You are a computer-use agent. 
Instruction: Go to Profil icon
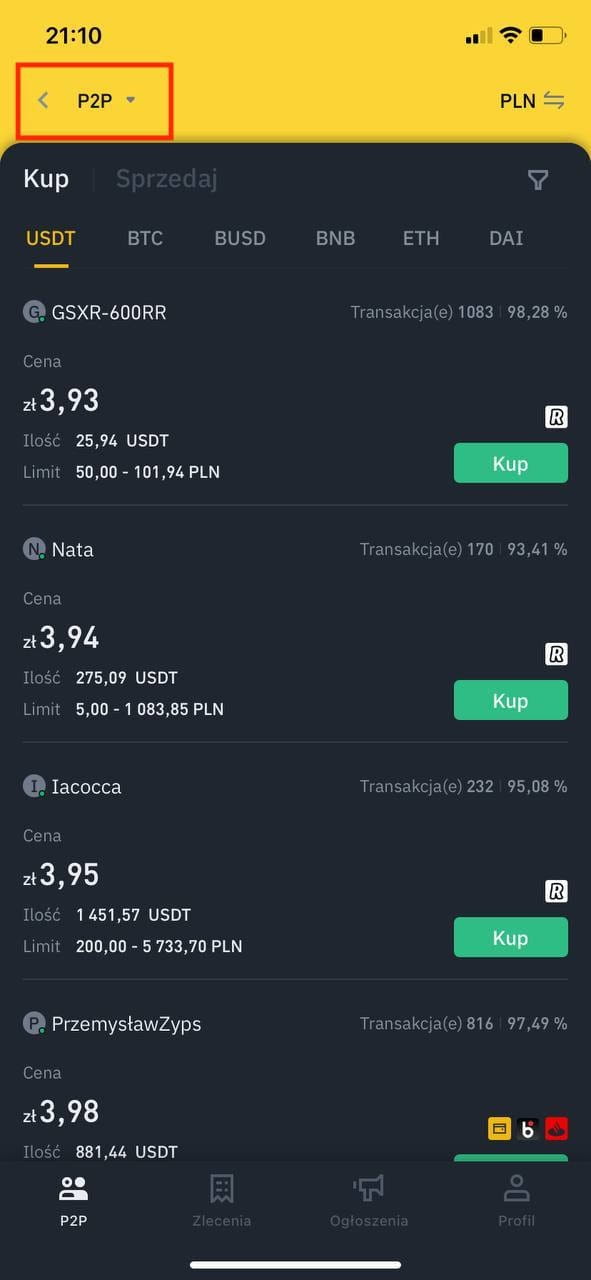point(516,1189)
